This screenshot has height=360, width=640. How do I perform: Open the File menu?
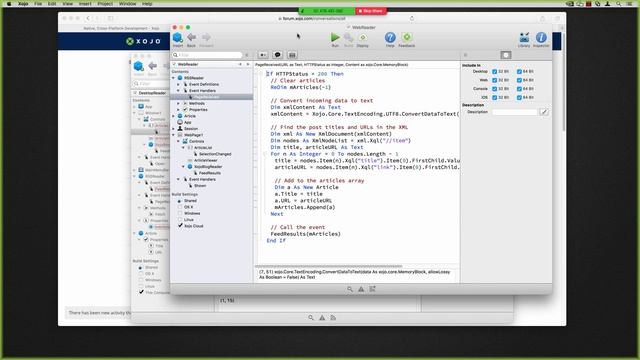(x=38, y=4)
